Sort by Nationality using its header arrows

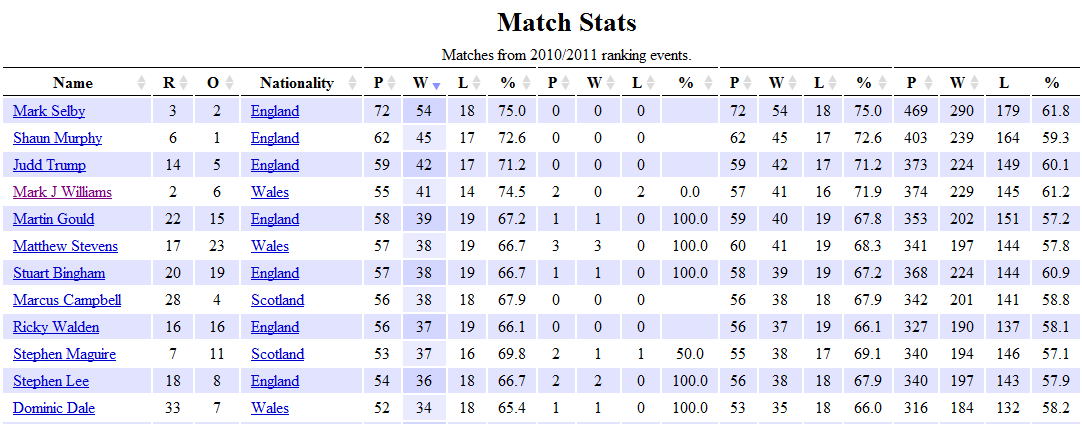(x=349, y=83)
